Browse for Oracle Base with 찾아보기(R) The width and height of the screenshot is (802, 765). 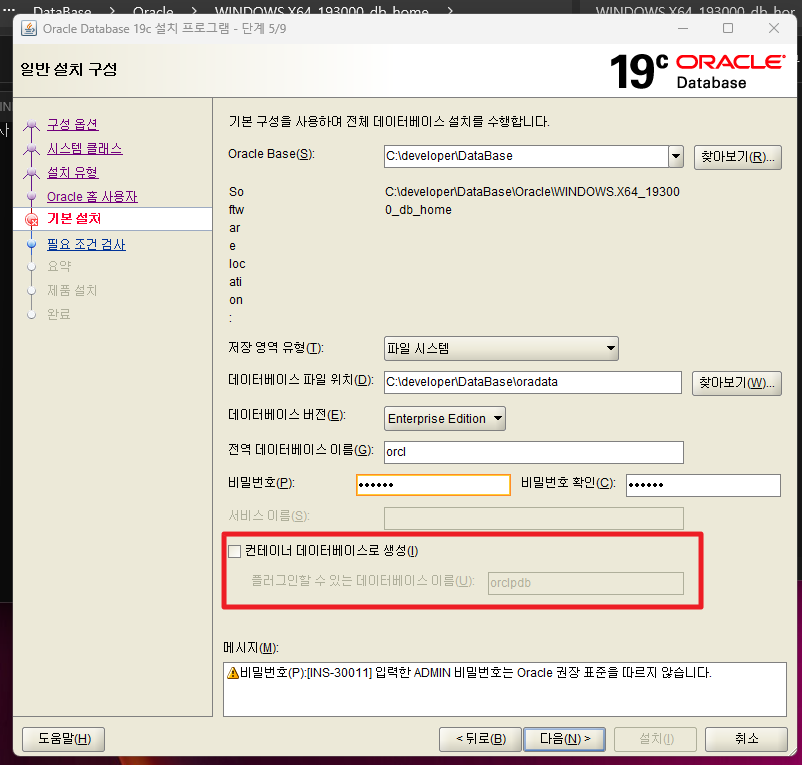[x=738, y=157]
